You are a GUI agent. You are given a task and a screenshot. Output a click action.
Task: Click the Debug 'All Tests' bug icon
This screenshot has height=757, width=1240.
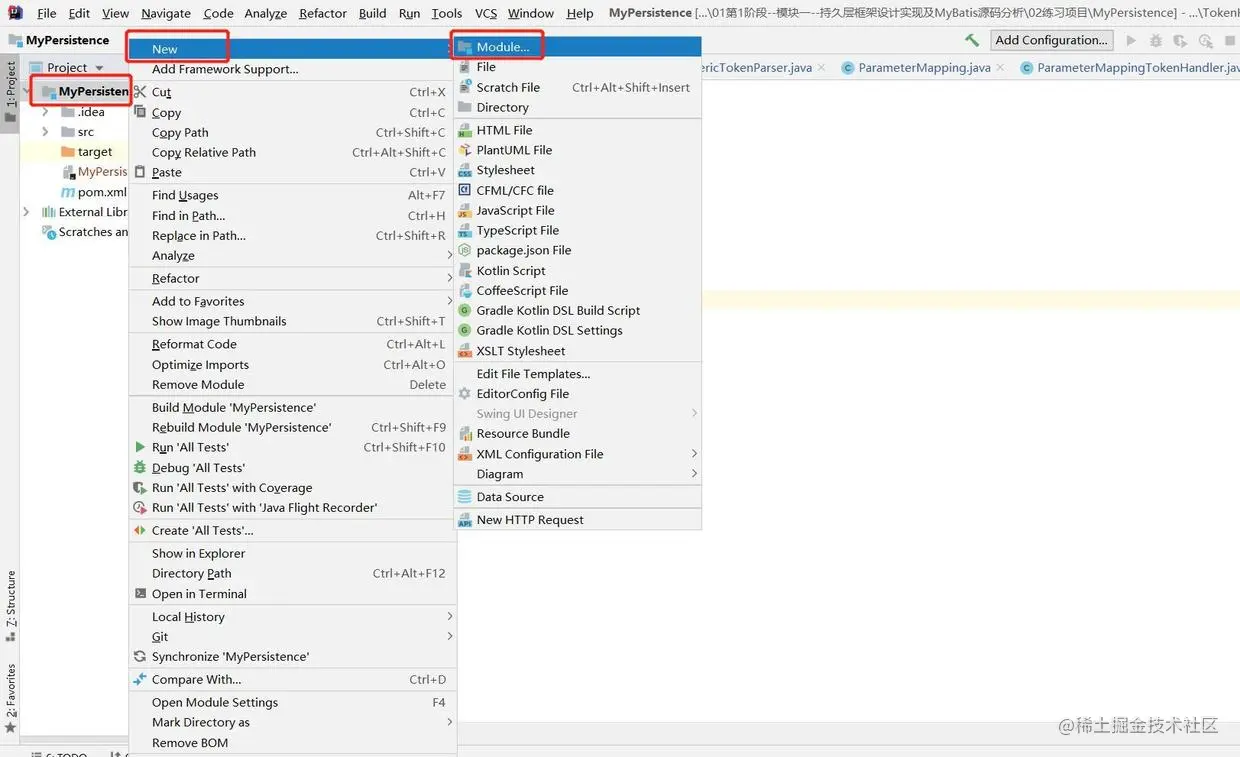140,467
